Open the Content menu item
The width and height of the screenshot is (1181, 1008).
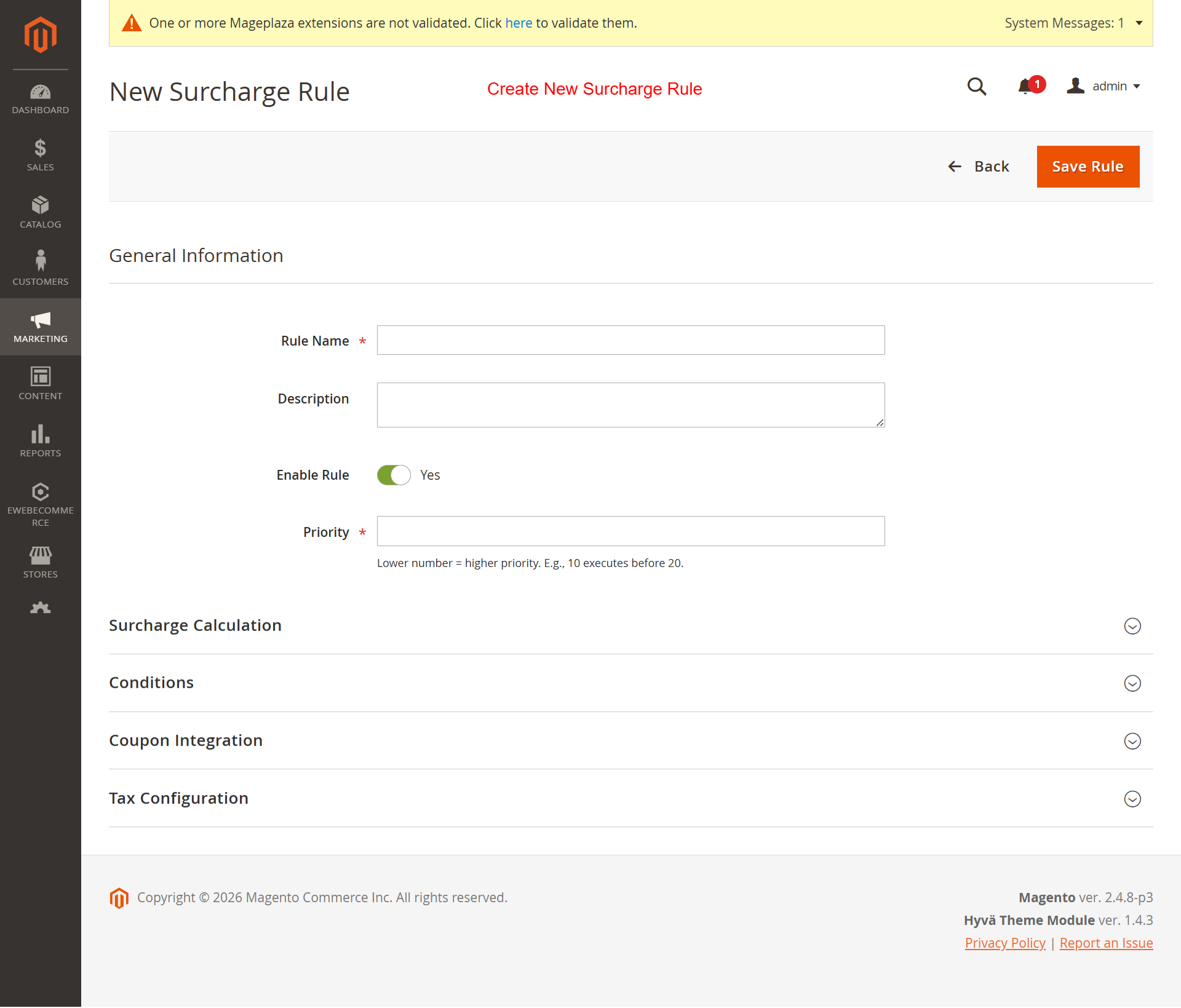[40, 384]
